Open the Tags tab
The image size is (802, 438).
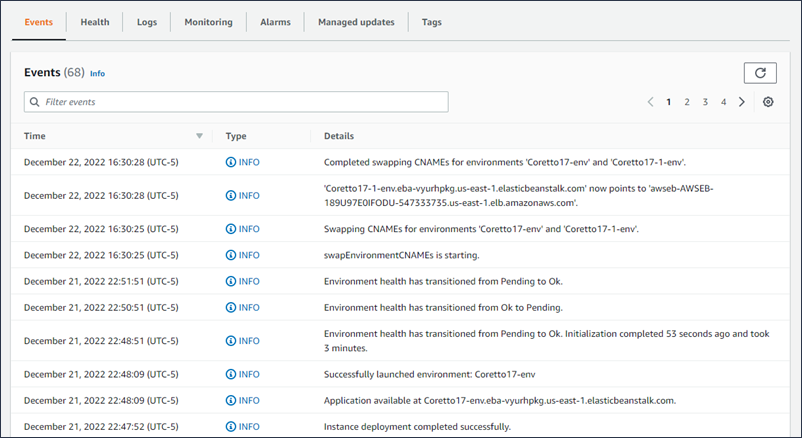tap(431, 22)
